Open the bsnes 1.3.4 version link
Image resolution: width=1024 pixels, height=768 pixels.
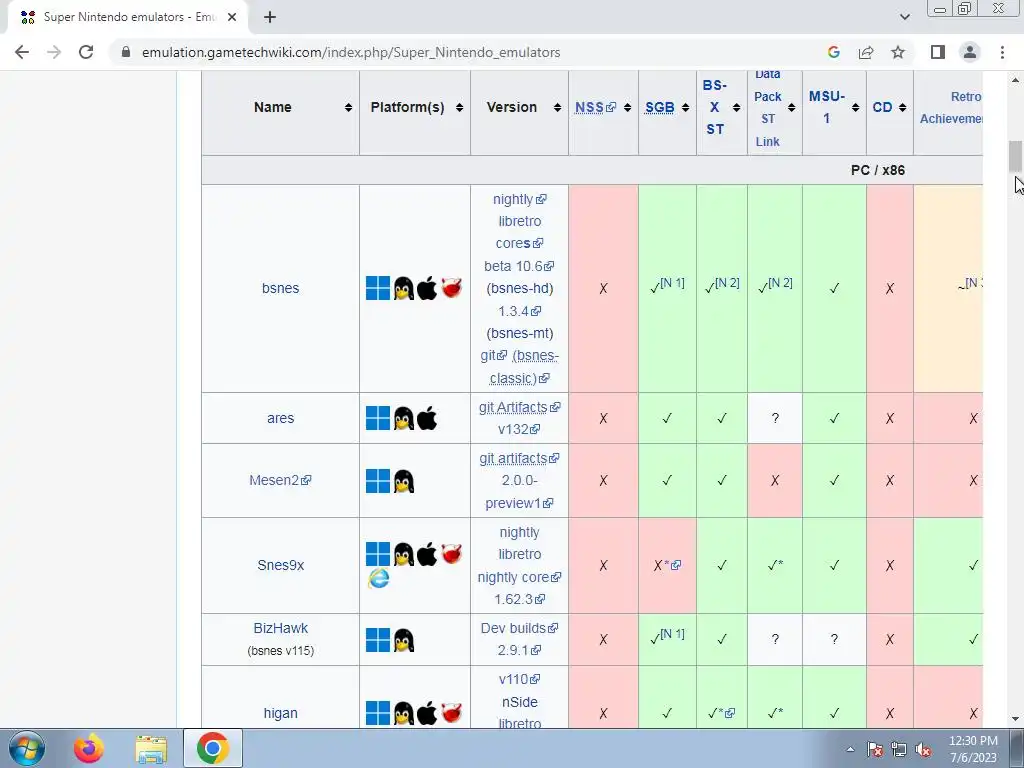tap(519, 311)
